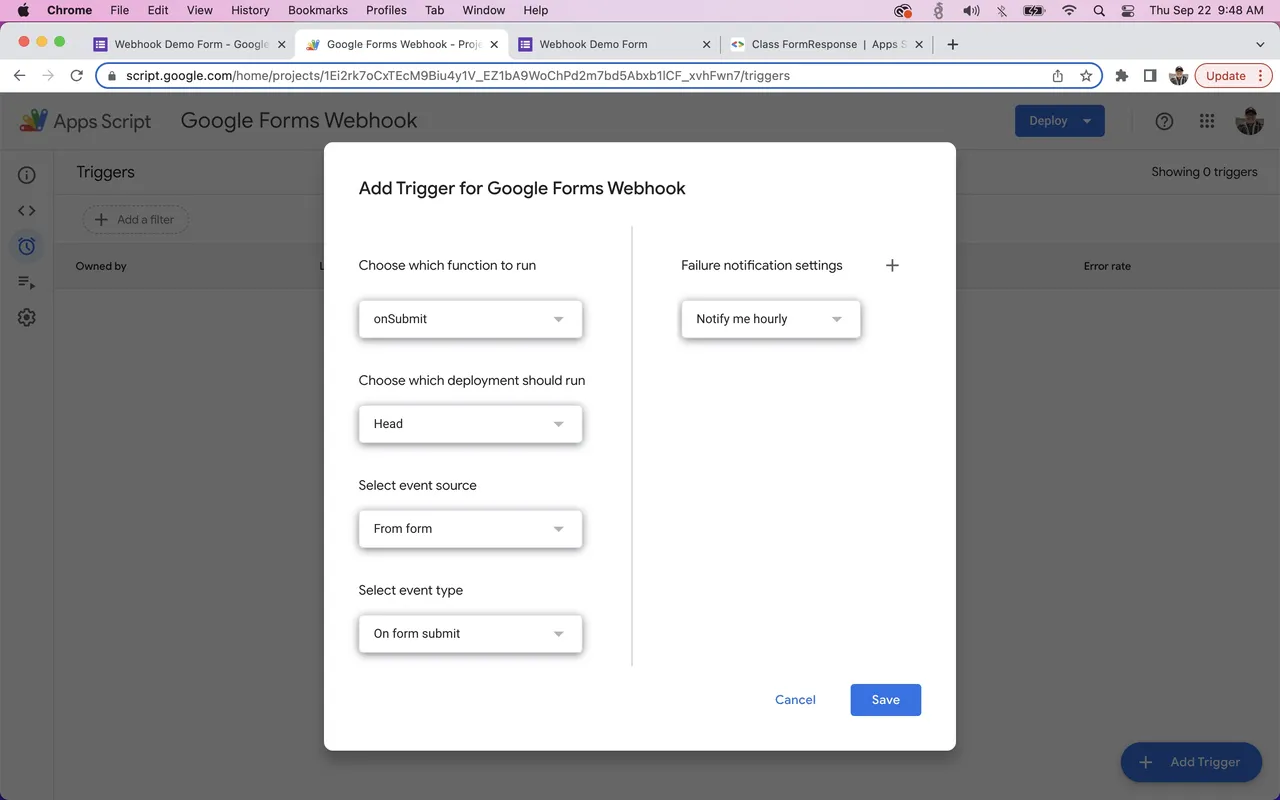
Task: Open the Head deployment dropdown
Action: coord(470,424)
